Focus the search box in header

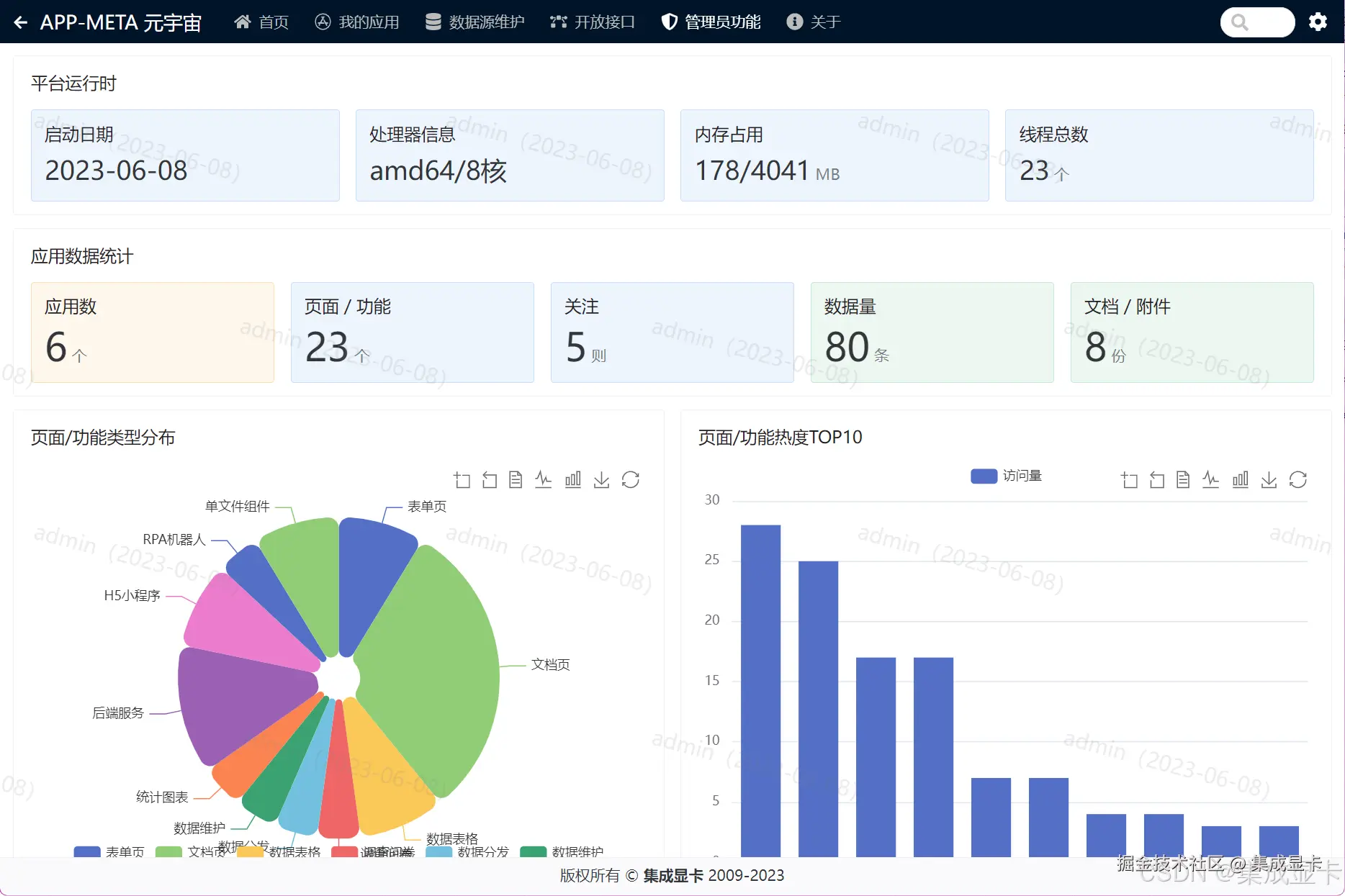click(1257, 22)
